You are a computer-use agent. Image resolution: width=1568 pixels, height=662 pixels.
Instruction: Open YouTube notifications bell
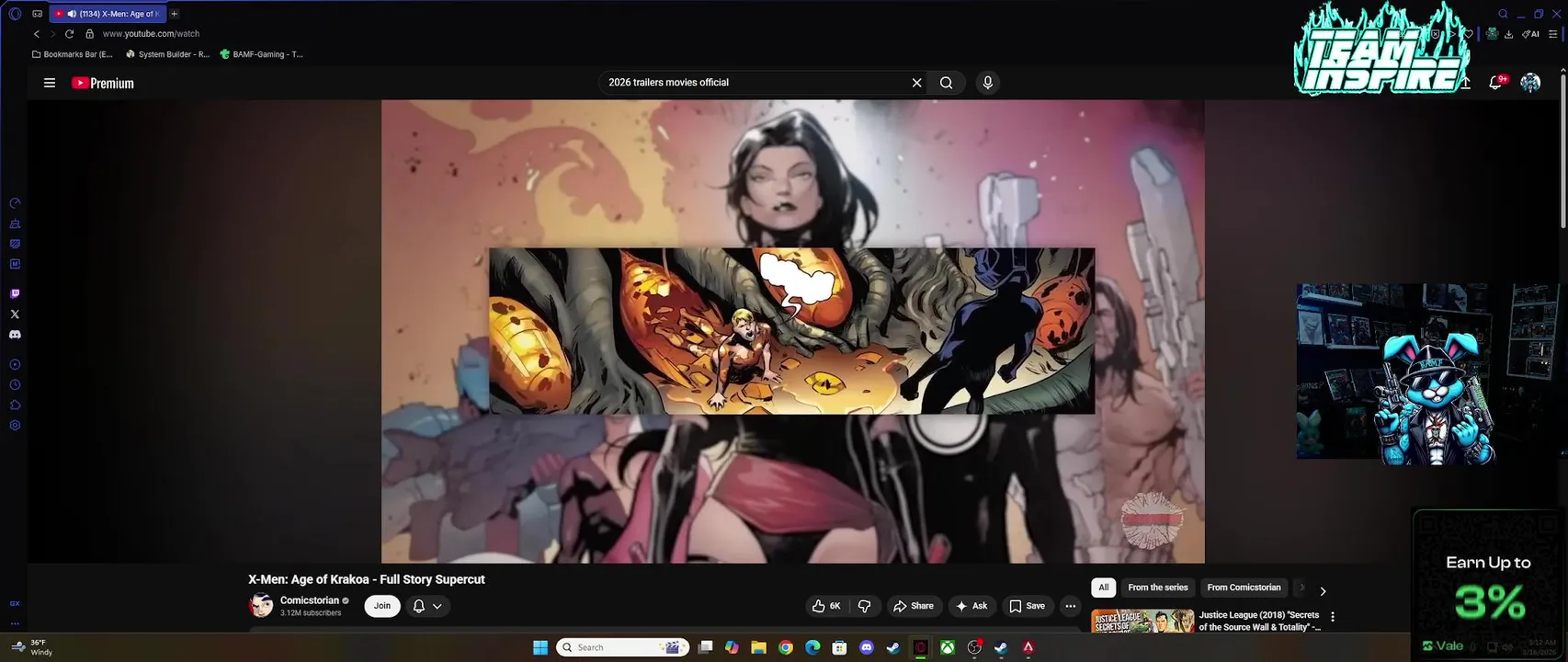[1495, 83]
